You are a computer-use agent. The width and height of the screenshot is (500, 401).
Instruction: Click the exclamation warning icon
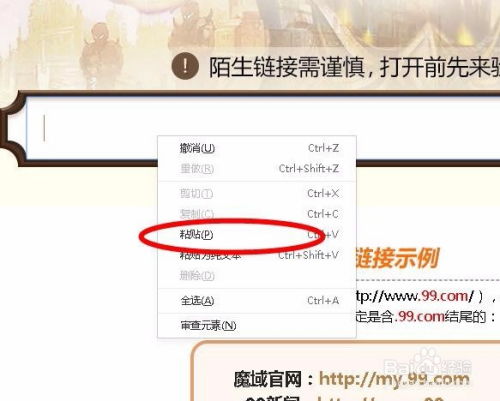185,66
